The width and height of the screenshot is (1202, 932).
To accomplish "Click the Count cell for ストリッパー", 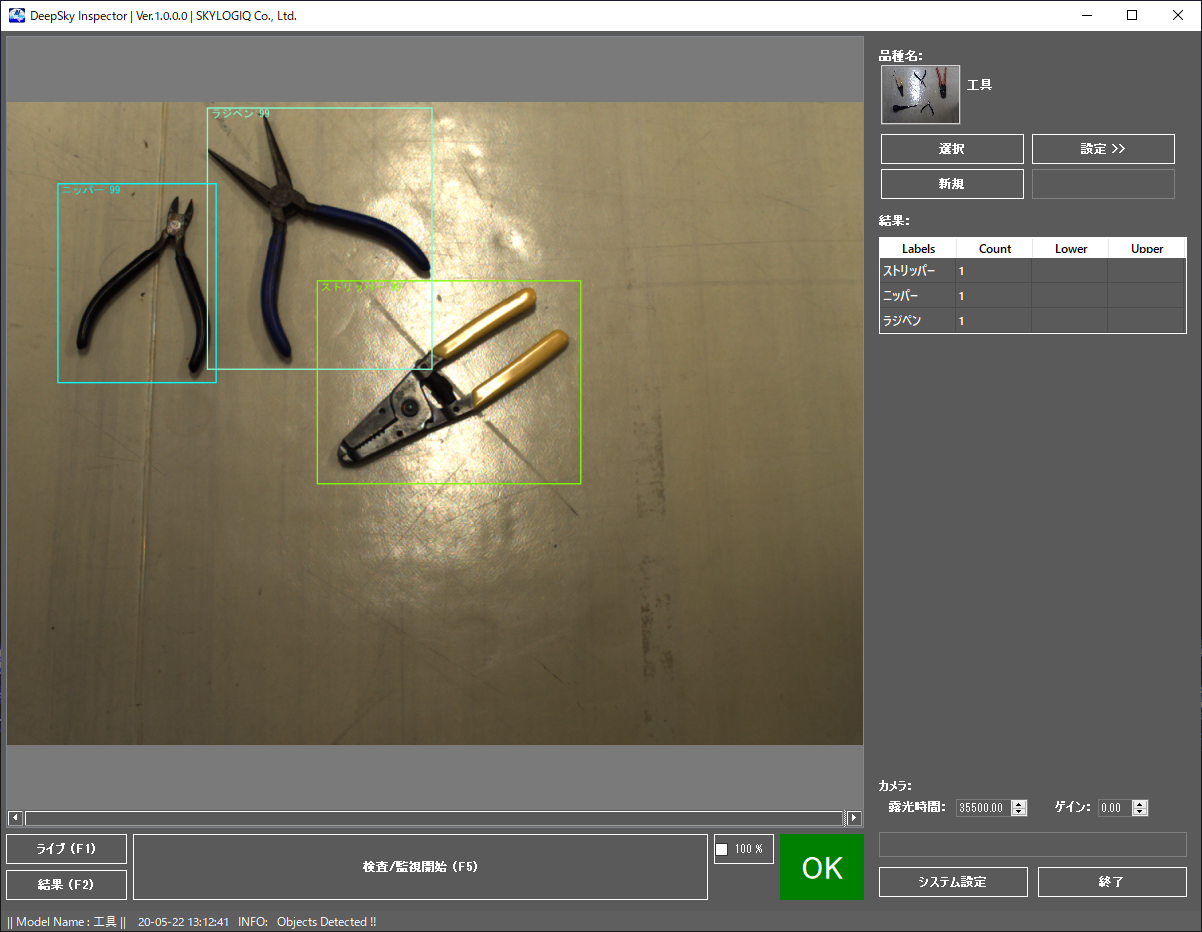I will click(x=994, y=271).
